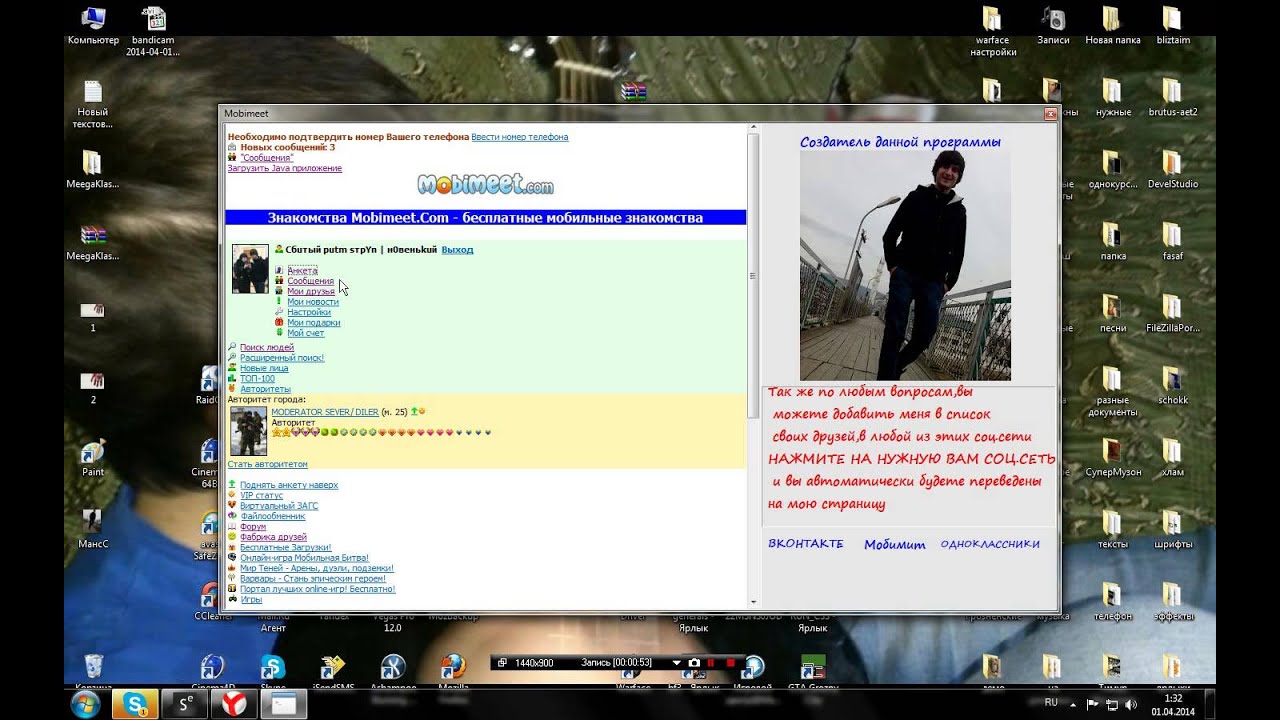Image resolution: width=1280 pixels, height=720 pixels.
Task: Open the DevelStudio desktop folder
Action: click(1173, 170)
